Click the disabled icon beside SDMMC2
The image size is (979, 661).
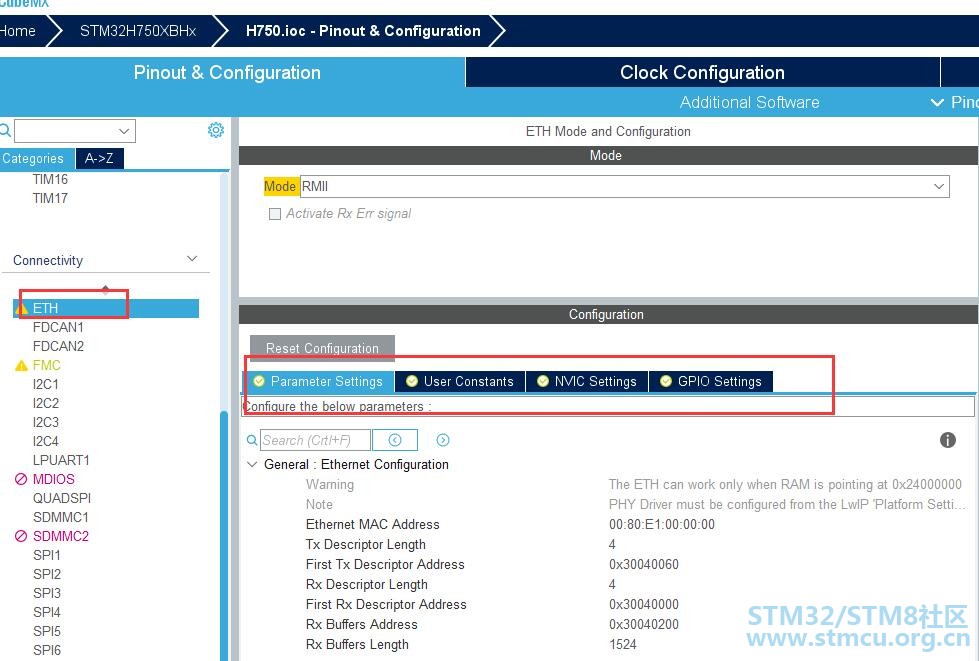tap(21, 536)
